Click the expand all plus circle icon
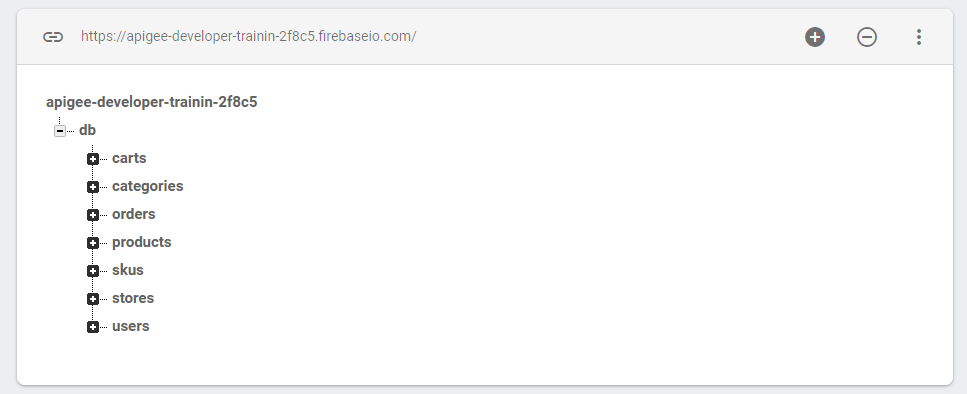The width and height of the screenshot is (967, 394). tap(815, 37)
